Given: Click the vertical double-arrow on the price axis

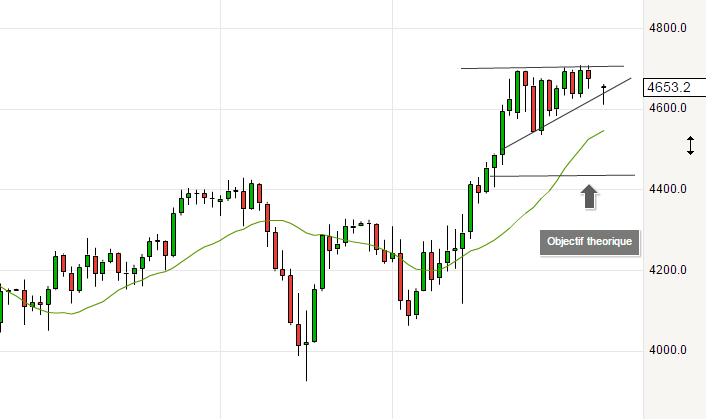Looking at the screenshot, I should (690, 146).
